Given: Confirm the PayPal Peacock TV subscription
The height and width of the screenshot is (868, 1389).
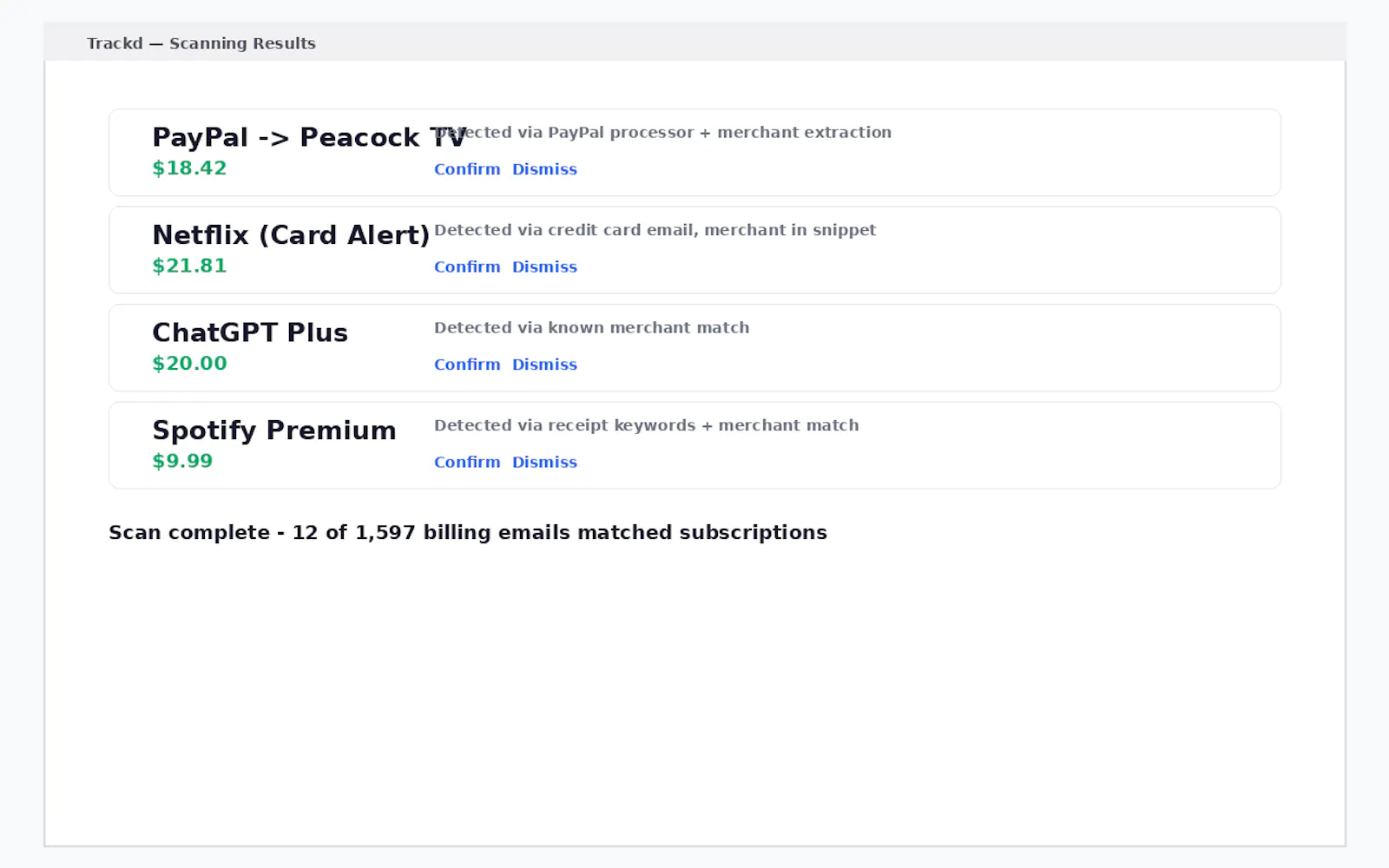Looking at the screenshot, I should point(467,169).
